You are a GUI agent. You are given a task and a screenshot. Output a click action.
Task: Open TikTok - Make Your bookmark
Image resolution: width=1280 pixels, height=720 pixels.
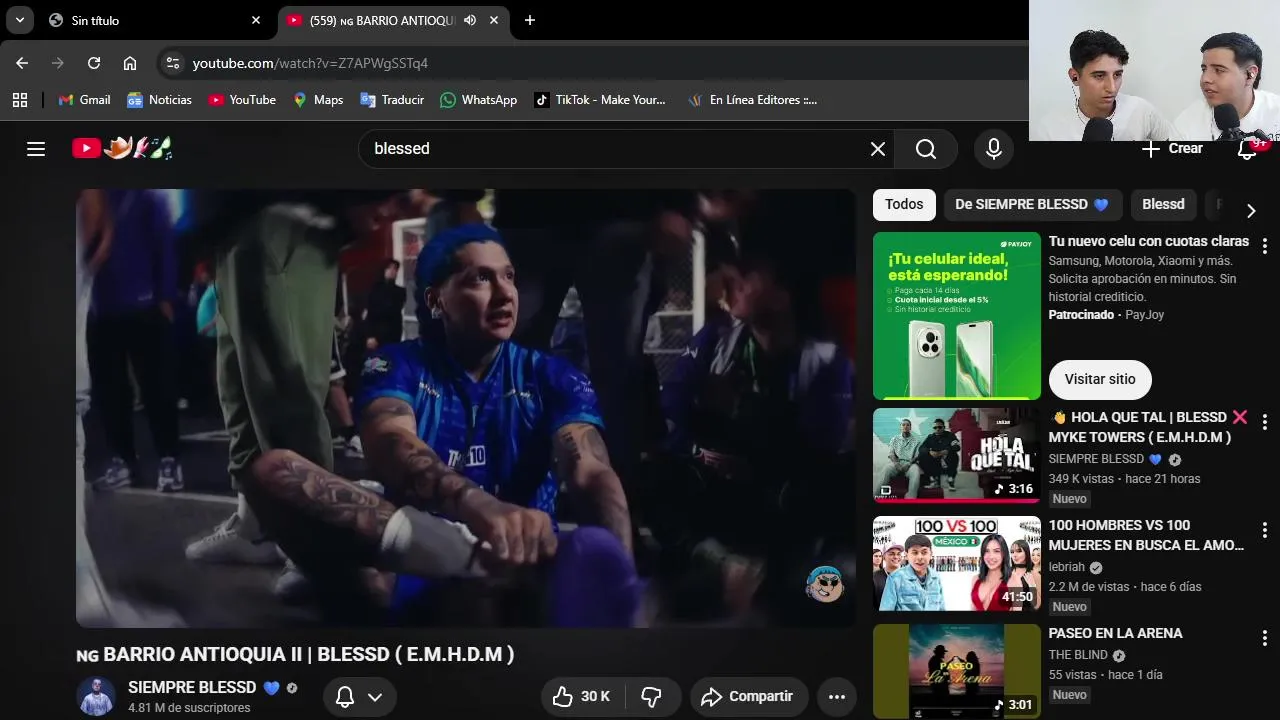(x=600, y=100)
